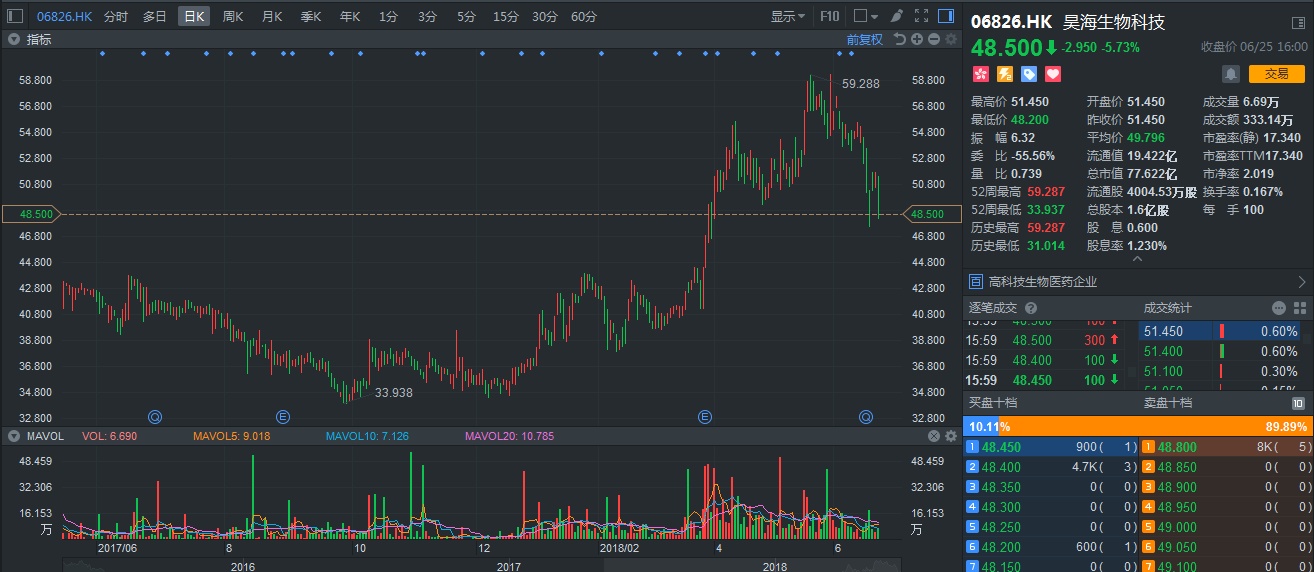Click the buy/sell ratio bar
Image resolution: width=1314 pixels, height=572 pixels.
point(1138,425)
